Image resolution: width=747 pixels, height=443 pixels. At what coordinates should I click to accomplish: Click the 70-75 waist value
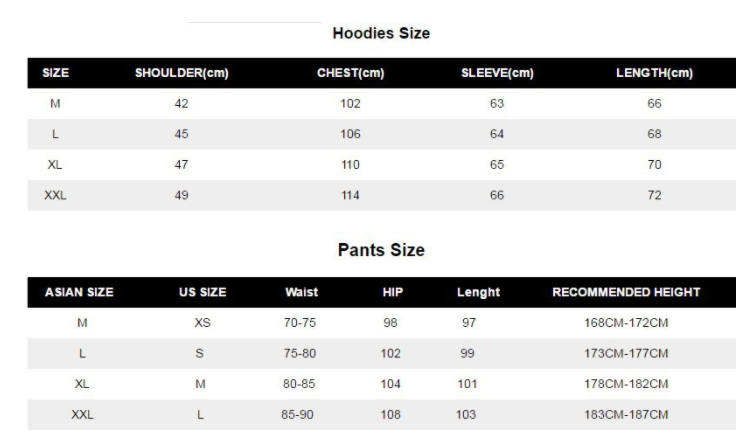pos(301,323)
